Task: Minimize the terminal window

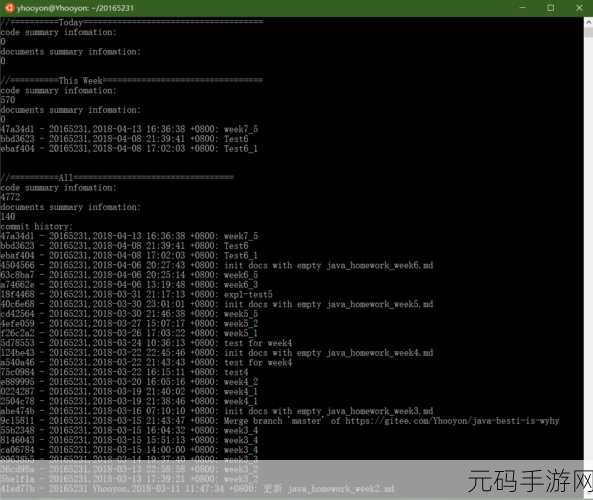Action: coord(523,8)
